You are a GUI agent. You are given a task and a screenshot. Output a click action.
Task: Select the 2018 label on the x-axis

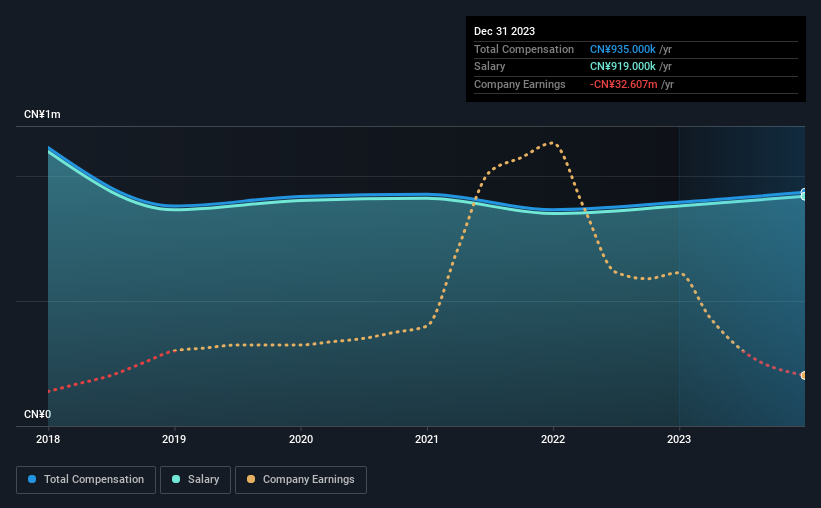pos(48,439)
